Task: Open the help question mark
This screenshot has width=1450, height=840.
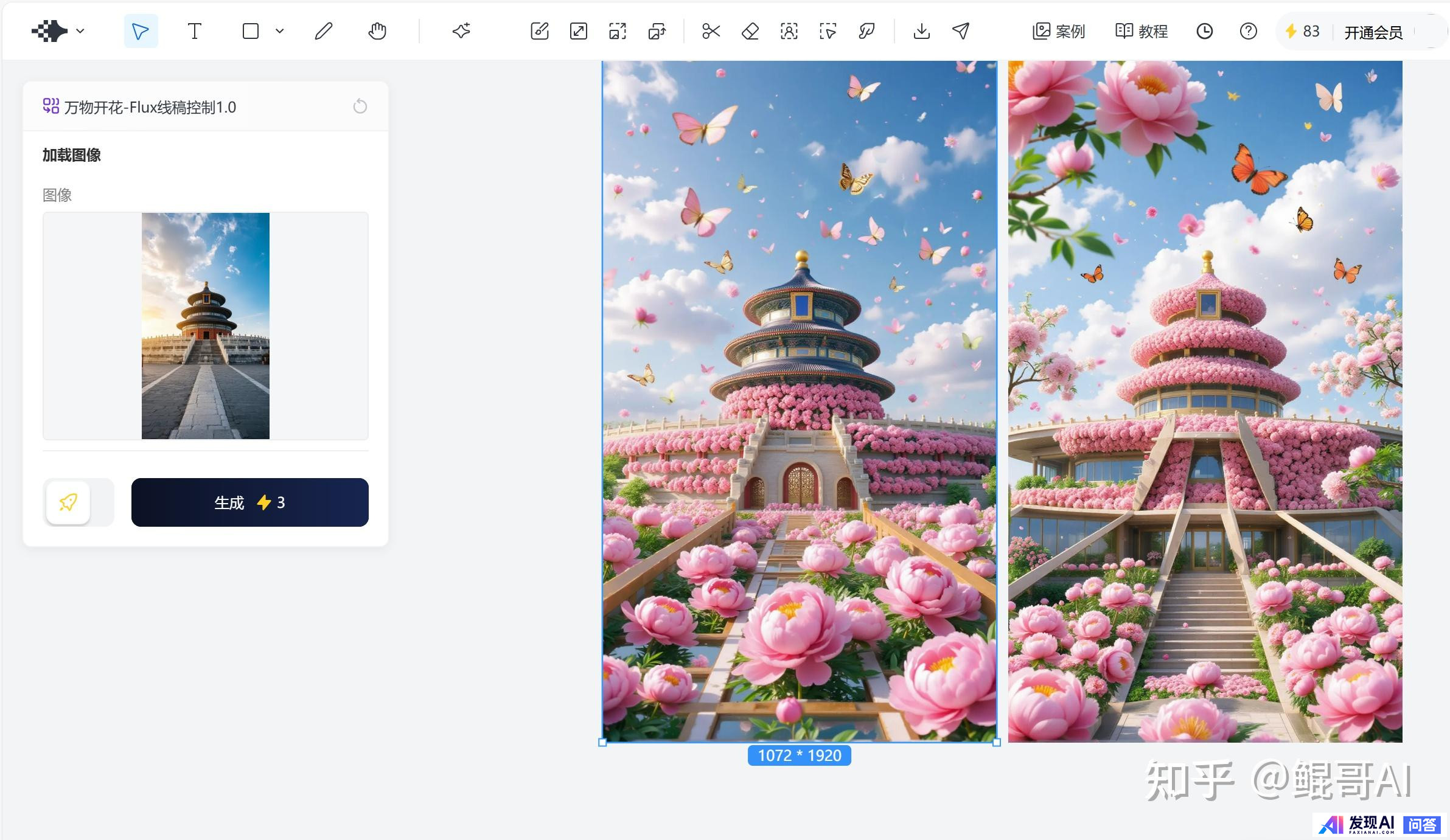Action: pos(1248,31)
